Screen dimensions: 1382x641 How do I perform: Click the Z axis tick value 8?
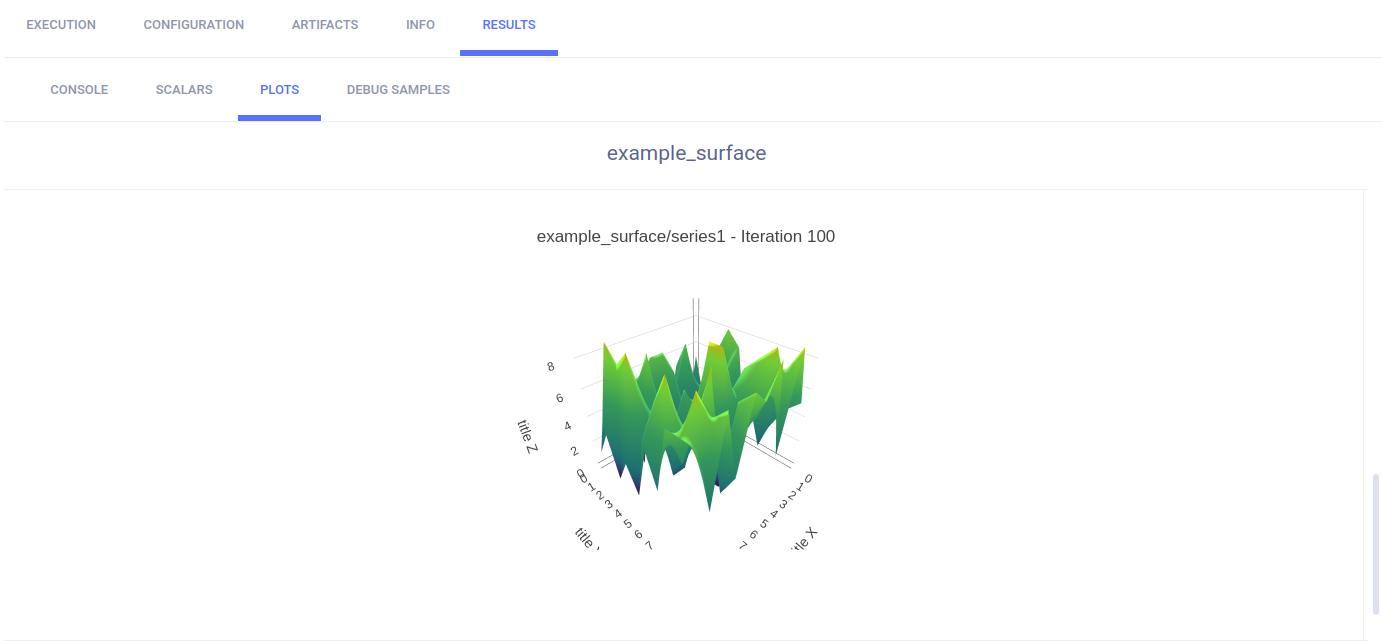550,367
